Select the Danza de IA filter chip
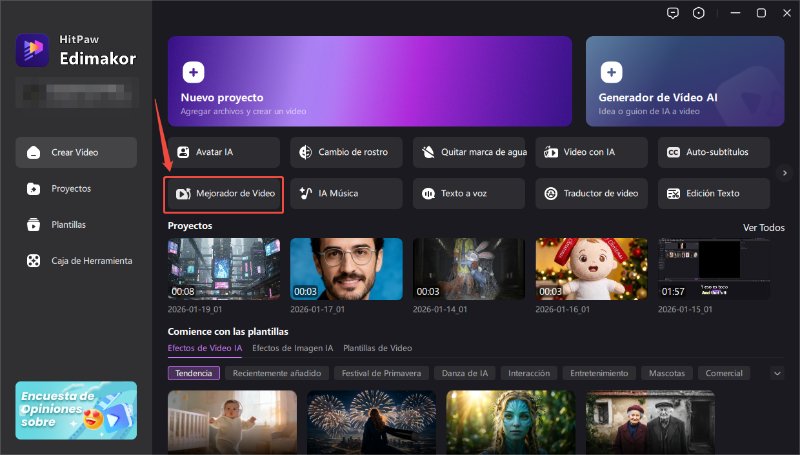This screenshot has height=455, width=800. [x=465, y=373]
